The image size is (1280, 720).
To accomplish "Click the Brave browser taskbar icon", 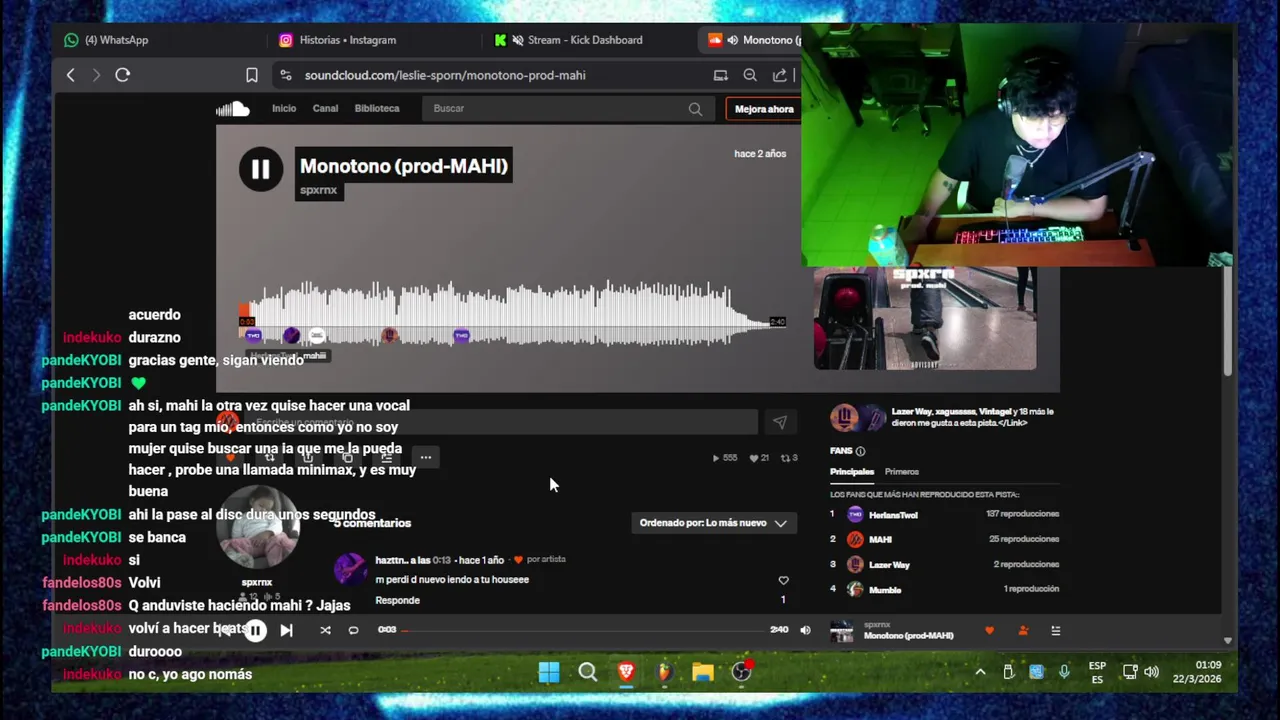I will click(x=626, y=672).
